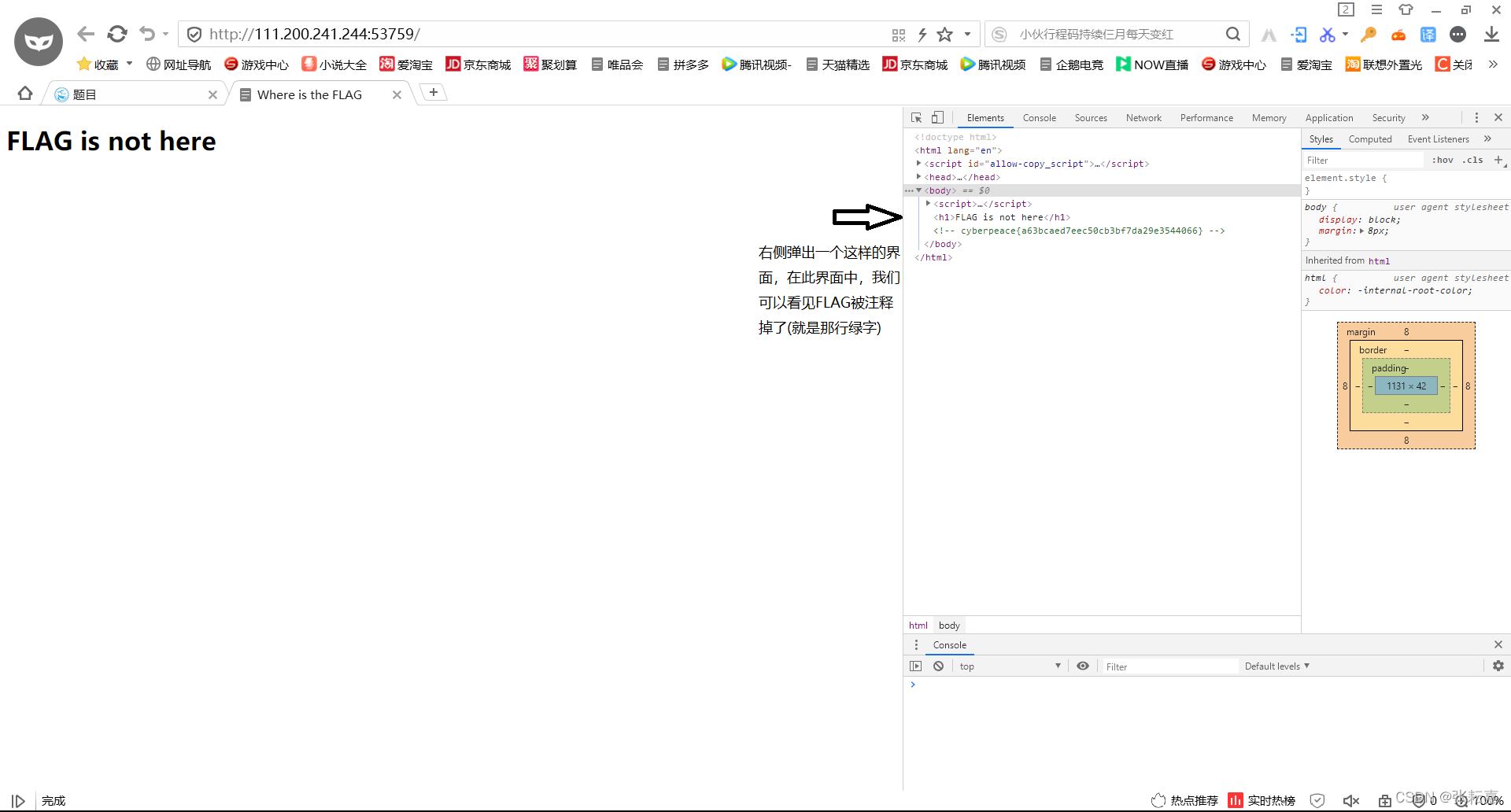Switch to the Computed styles tab

1370,138
